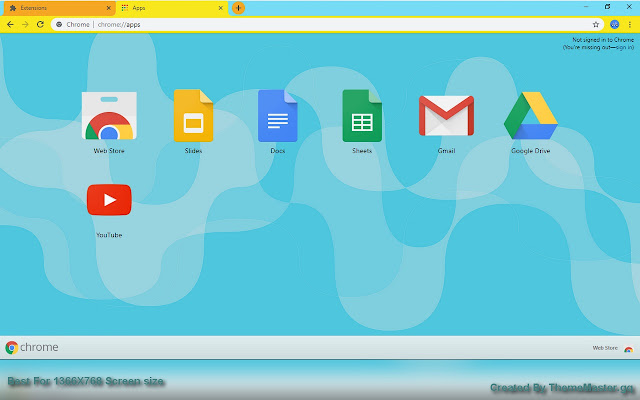Click the sign in link
Screen dimensions: 640x400
tap(624, 47)
